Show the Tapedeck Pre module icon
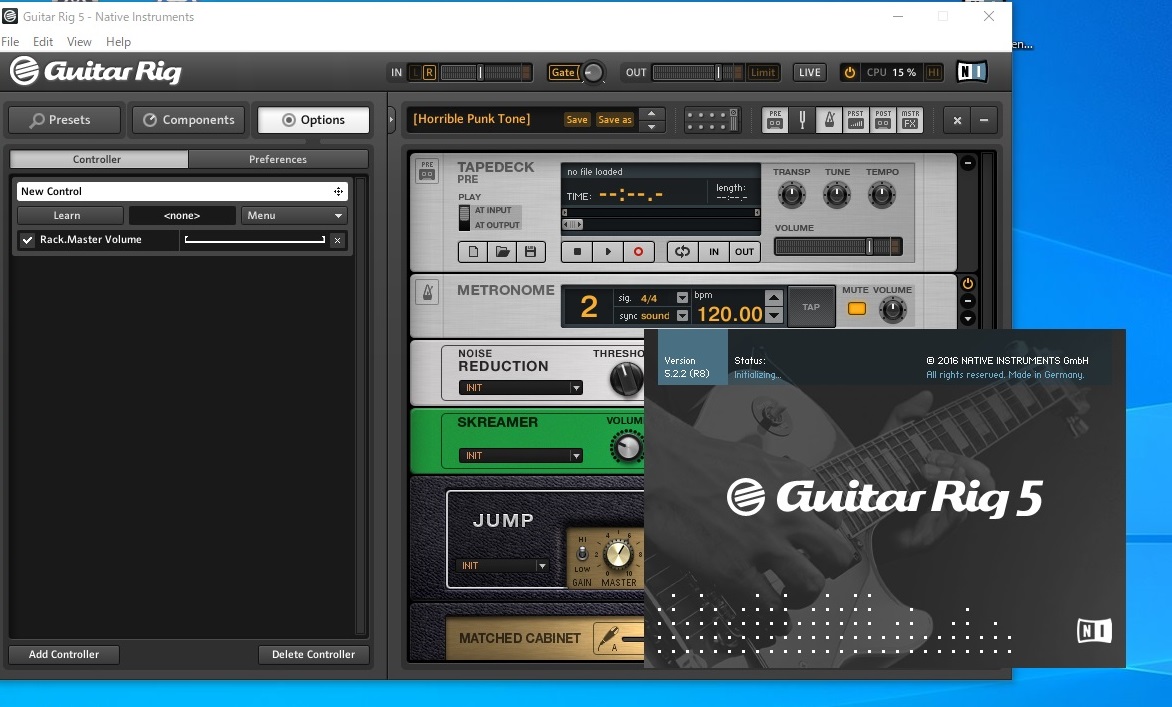 (x=776, y=120)
